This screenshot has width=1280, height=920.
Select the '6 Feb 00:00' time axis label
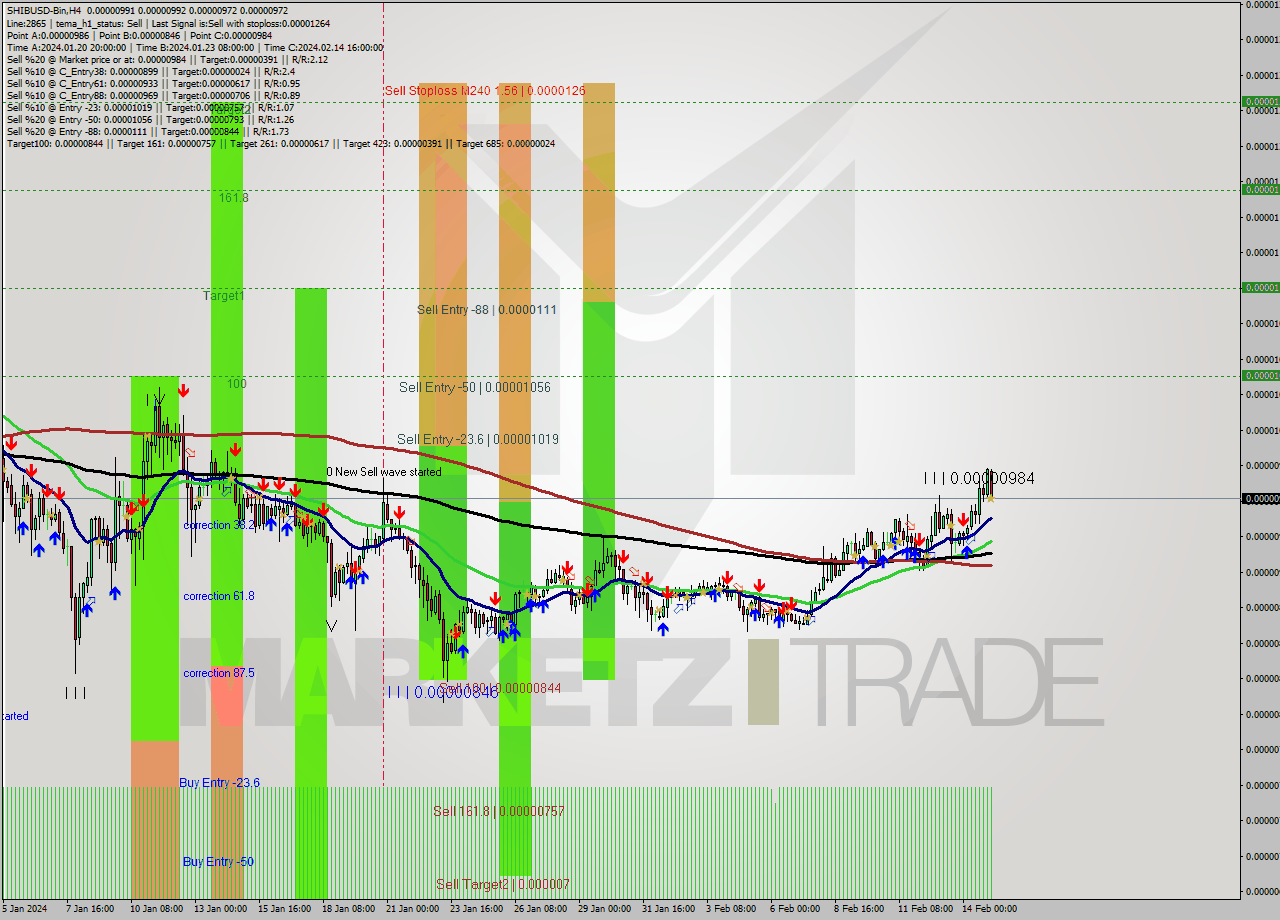795,909
